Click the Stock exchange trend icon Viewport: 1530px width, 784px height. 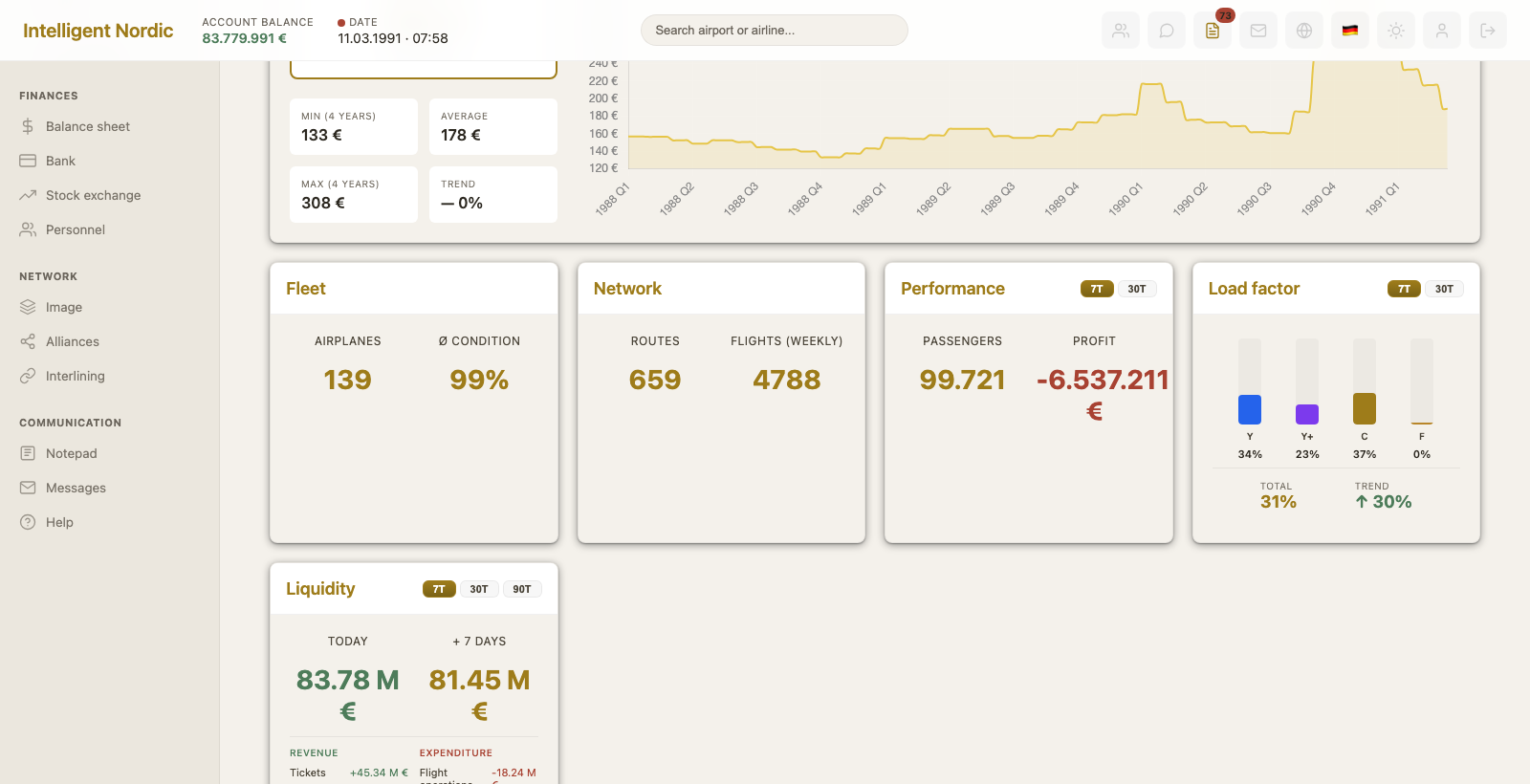click(28, 195)
